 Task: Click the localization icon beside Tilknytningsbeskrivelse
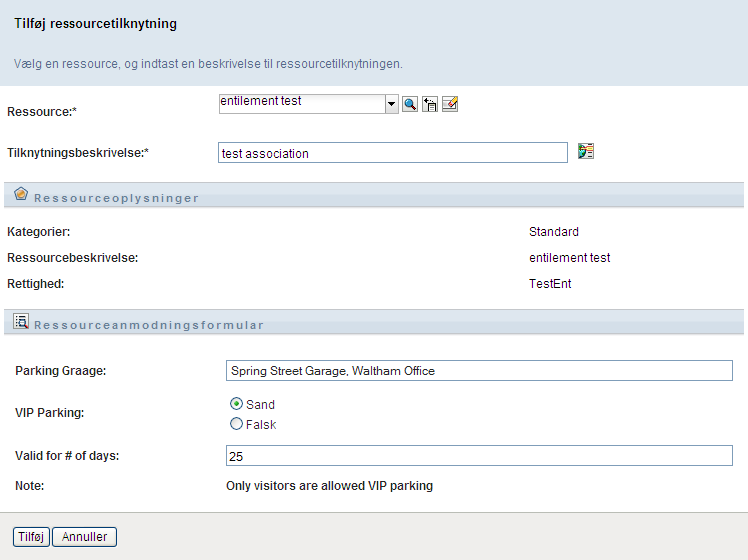(x=586, y=152)
